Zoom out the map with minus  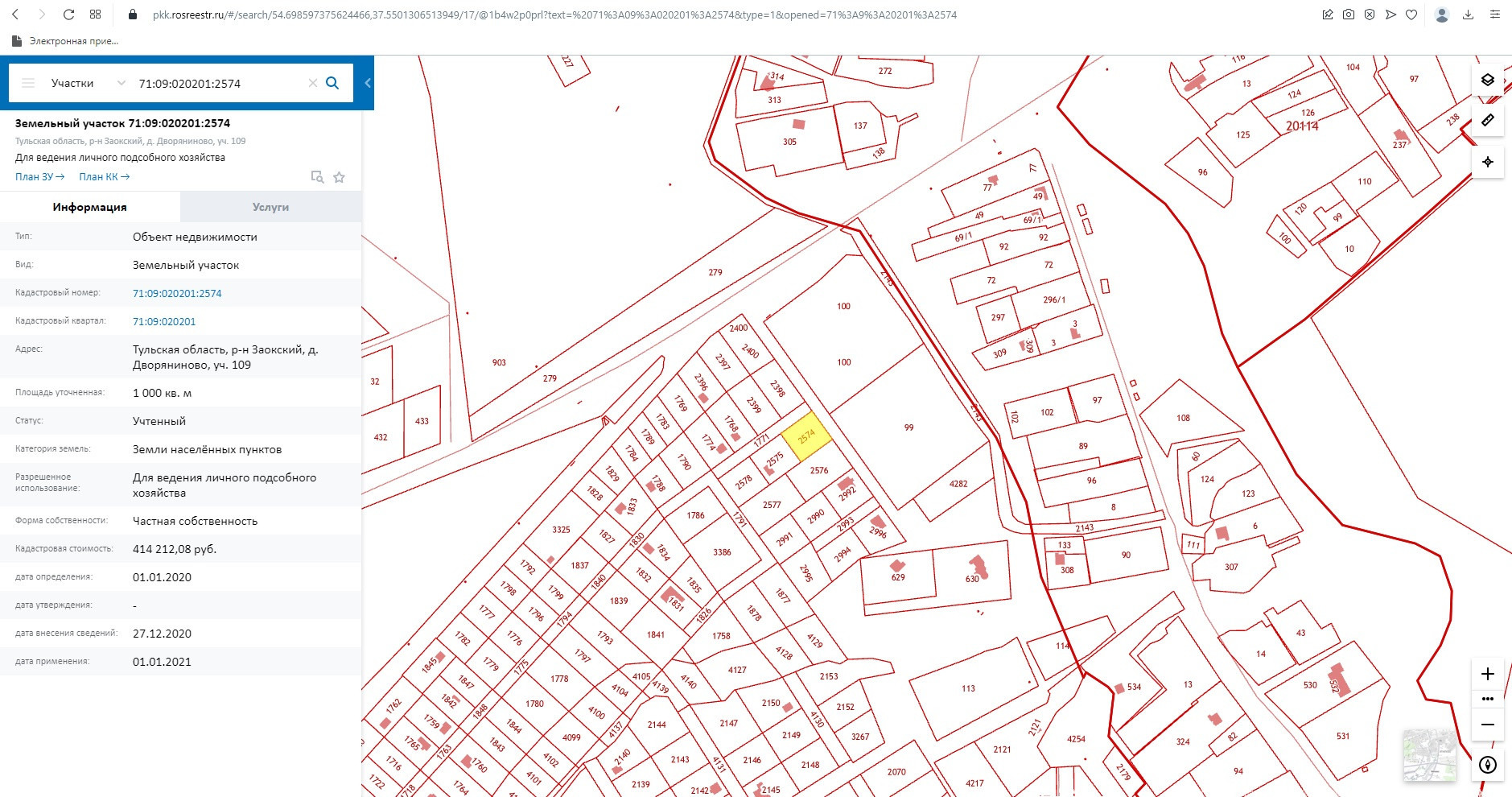(1488, 725)
